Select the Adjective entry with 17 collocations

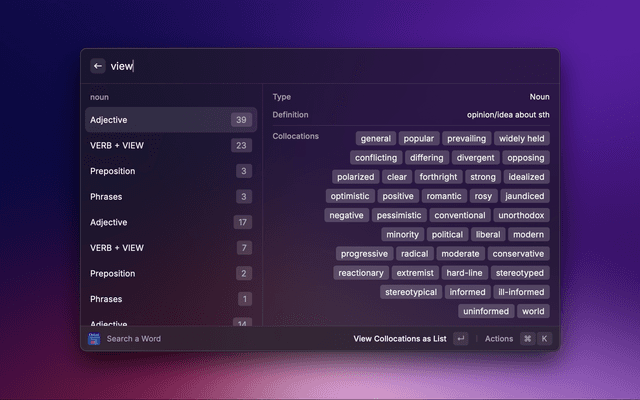tap(170, 222)
